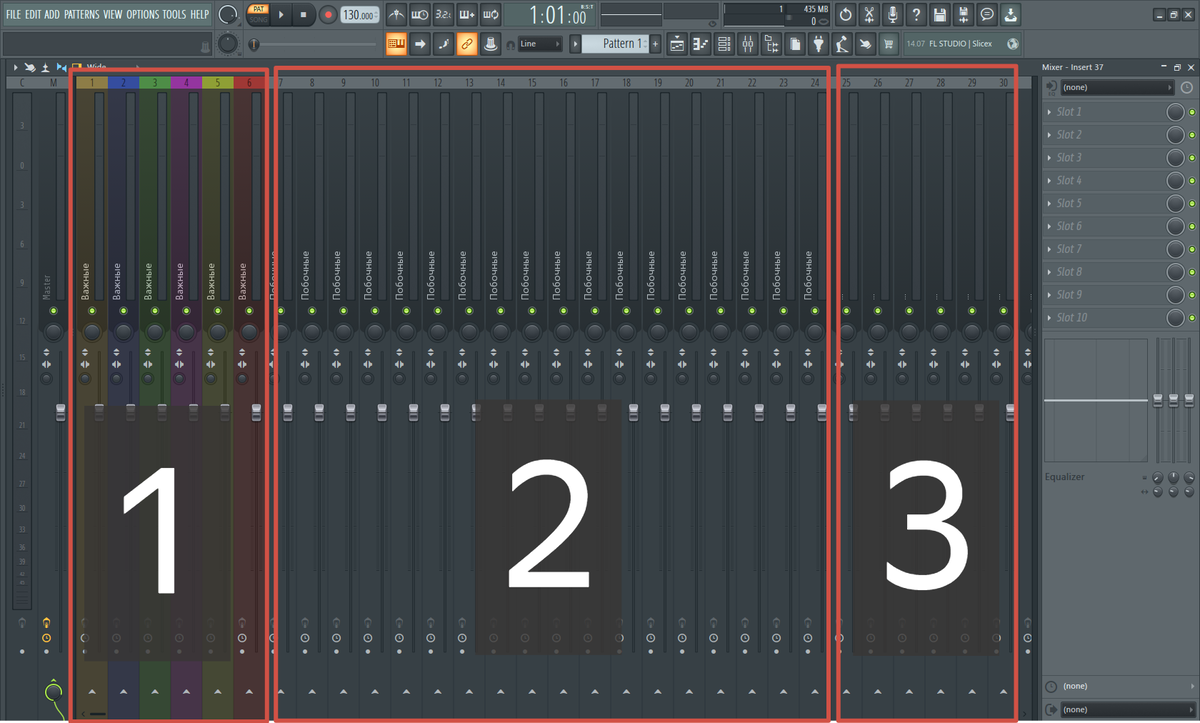
Task: Open the HELP menu
Action: tap(200, 15)
